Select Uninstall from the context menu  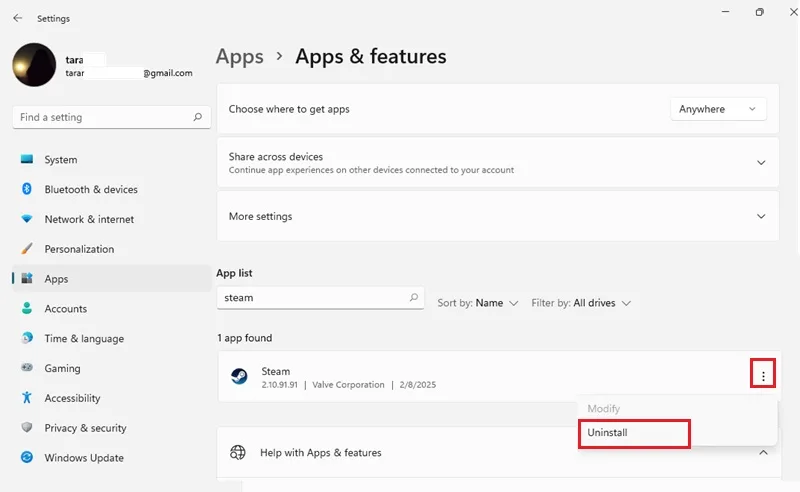click(x=634, y=433)
